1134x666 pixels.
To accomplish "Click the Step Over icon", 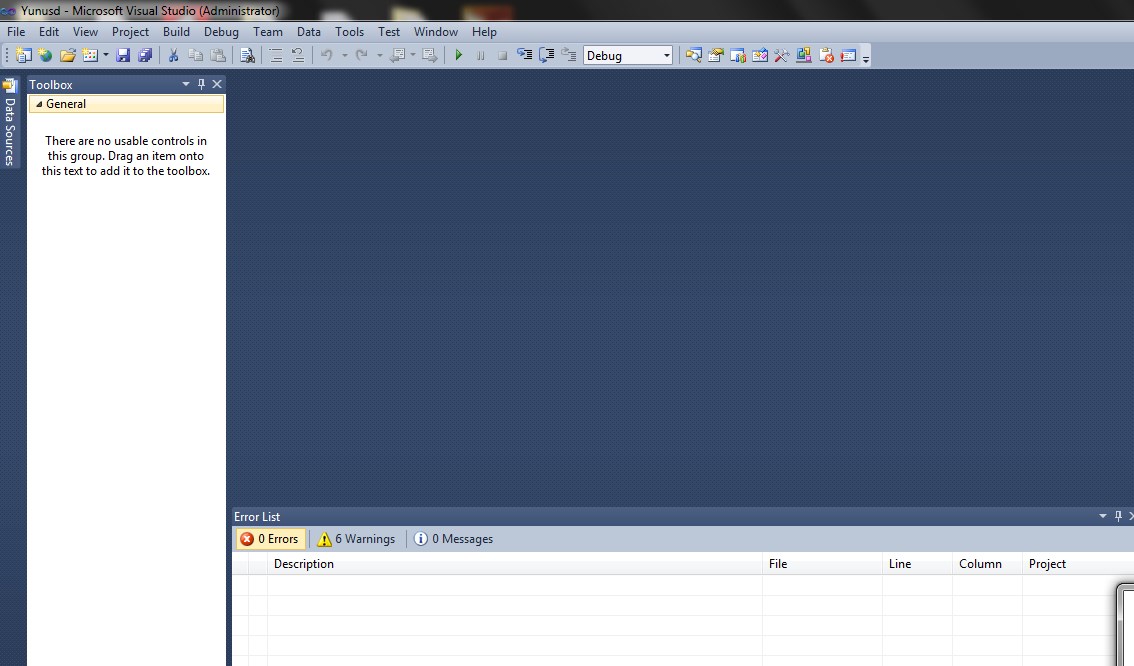I will 547,56.
